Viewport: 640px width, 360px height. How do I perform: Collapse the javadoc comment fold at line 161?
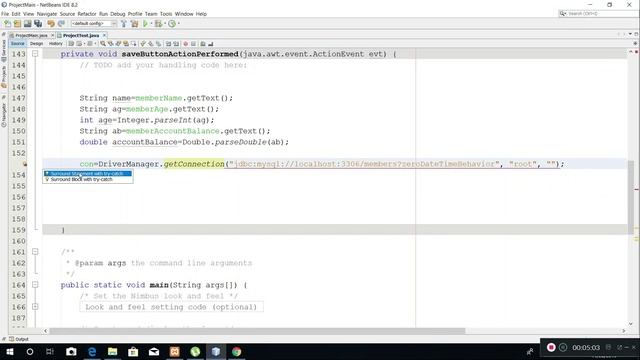click(35, 252)
